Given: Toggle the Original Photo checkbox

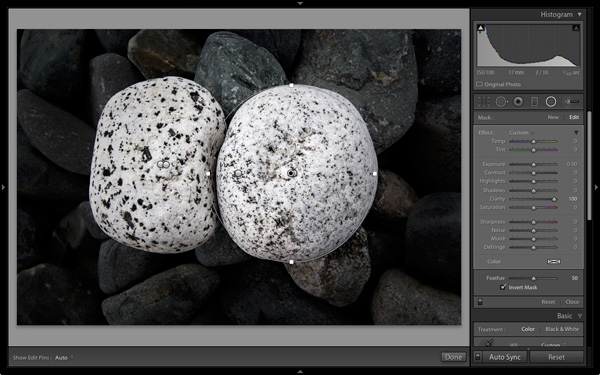Looking at the screenshot, I should (479, 84).
